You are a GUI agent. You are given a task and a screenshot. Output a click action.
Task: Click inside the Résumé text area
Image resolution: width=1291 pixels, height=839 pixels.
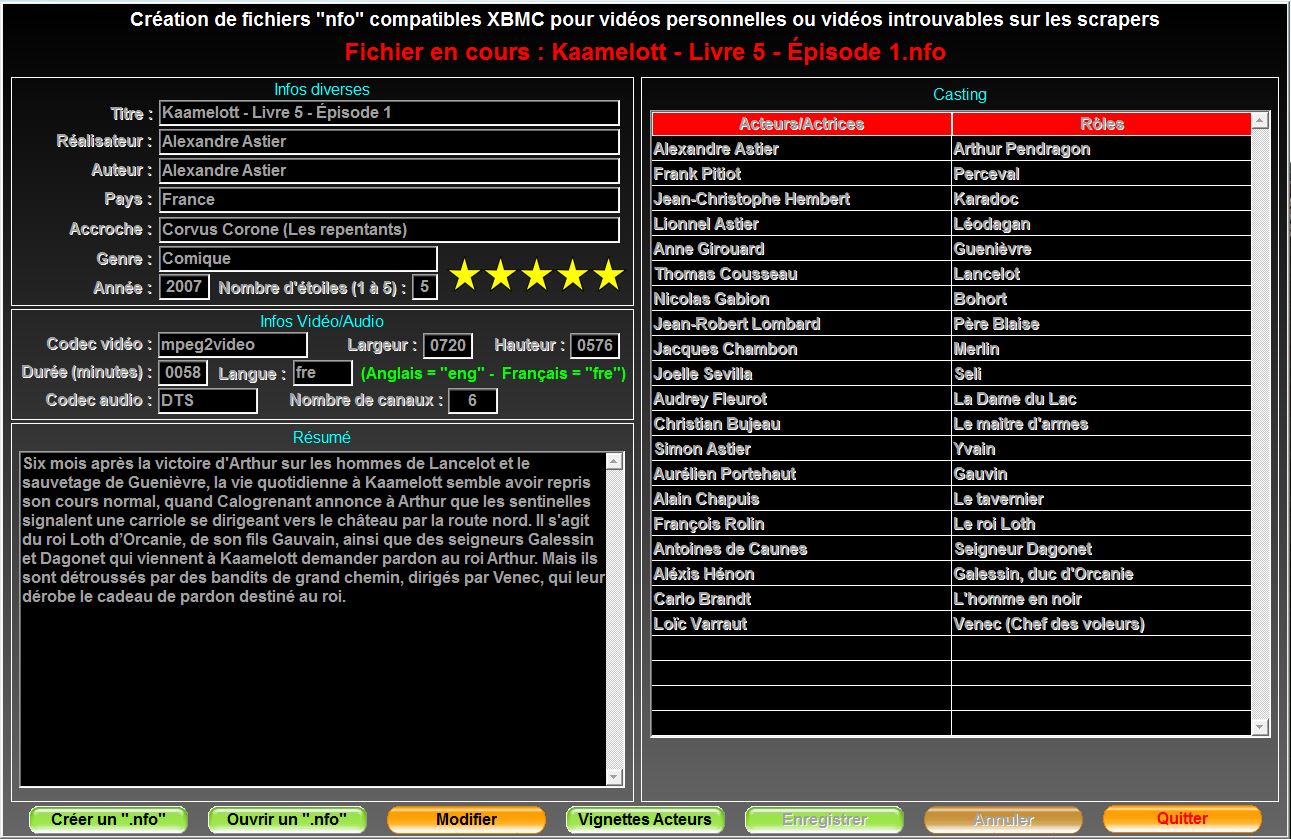click(313, 619)
